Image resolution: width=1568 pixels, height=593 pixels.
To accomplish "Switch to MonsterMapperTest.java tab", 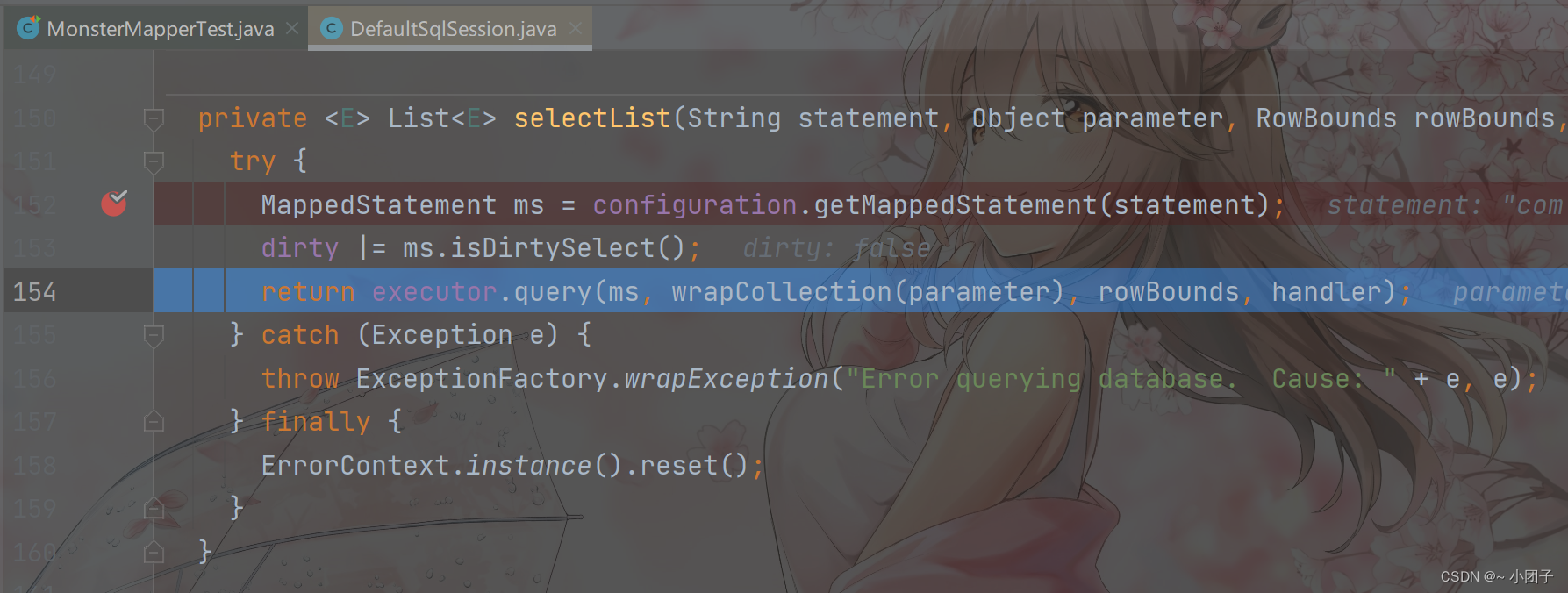I will pos(160,29).
